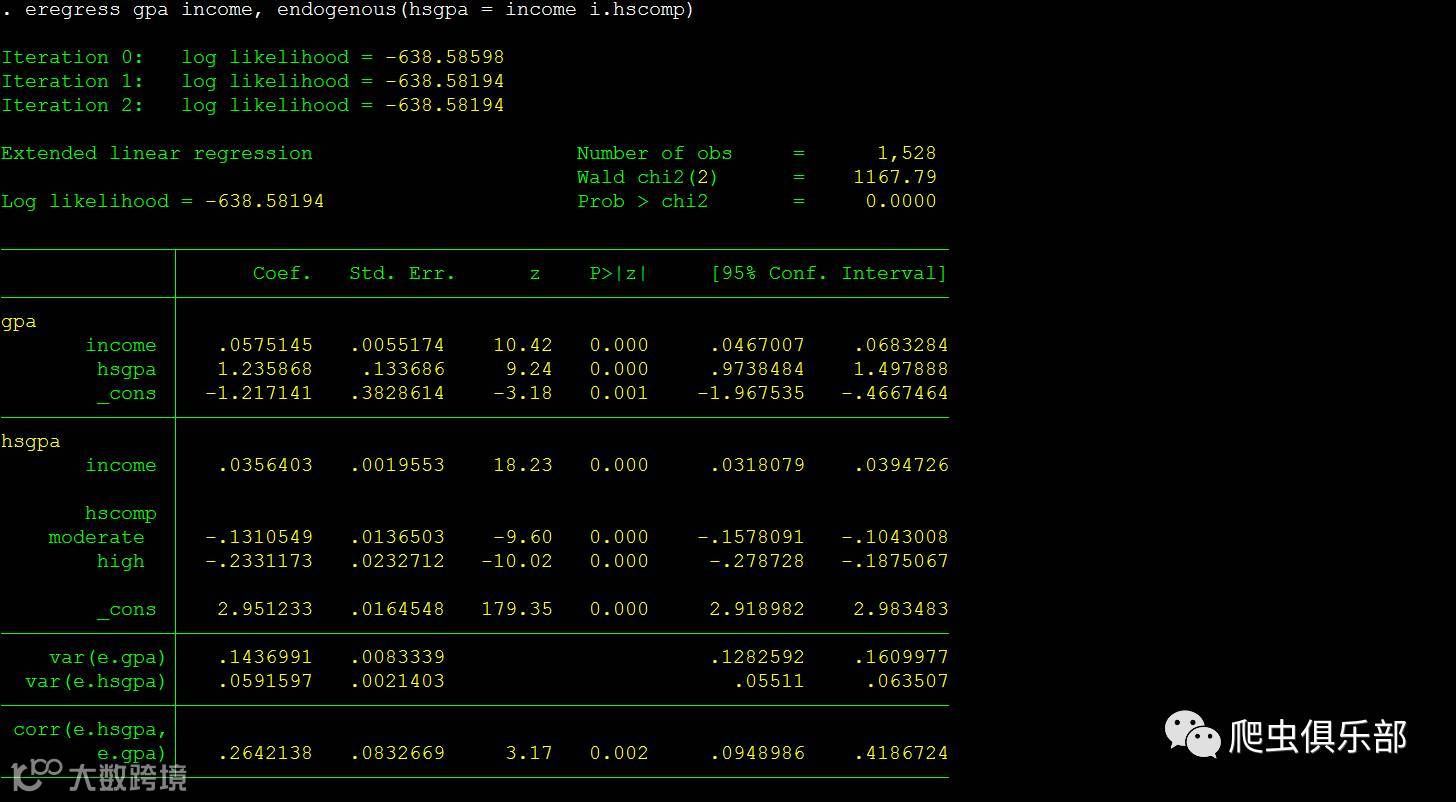
Task: Click the 'corr(e.hsgpa,' row label
Action: 90,729
